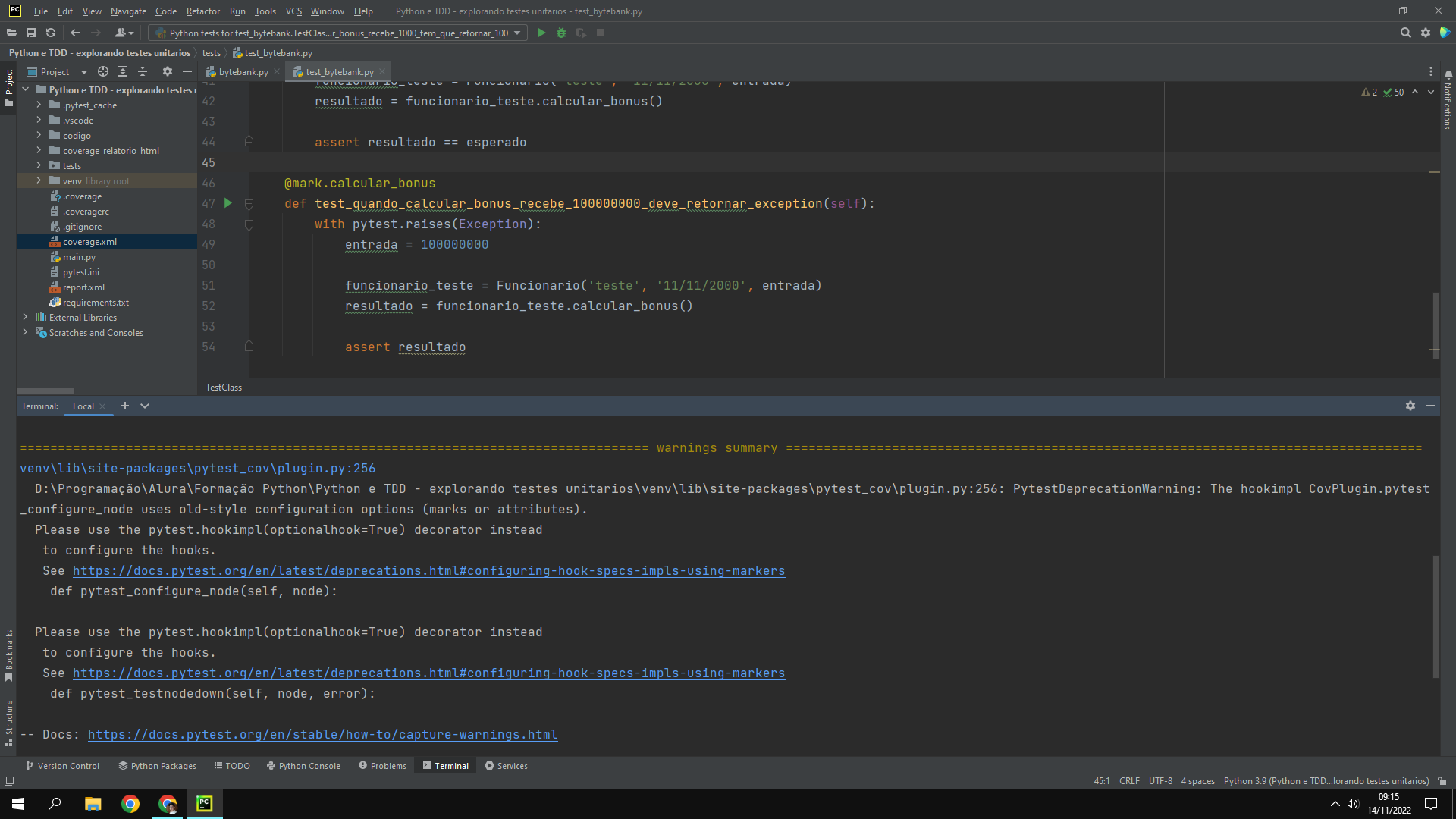
Task: Open the code-with-me user icon dropdown
Action: coord(124,33)
